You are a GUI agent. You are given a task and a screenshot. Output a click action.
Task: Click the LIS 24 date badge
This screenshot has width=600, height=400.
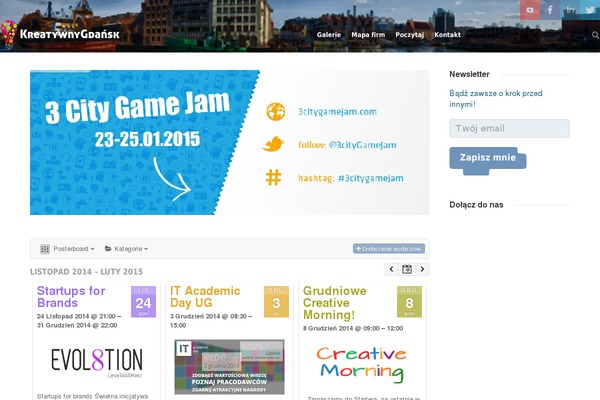(143, 302)
